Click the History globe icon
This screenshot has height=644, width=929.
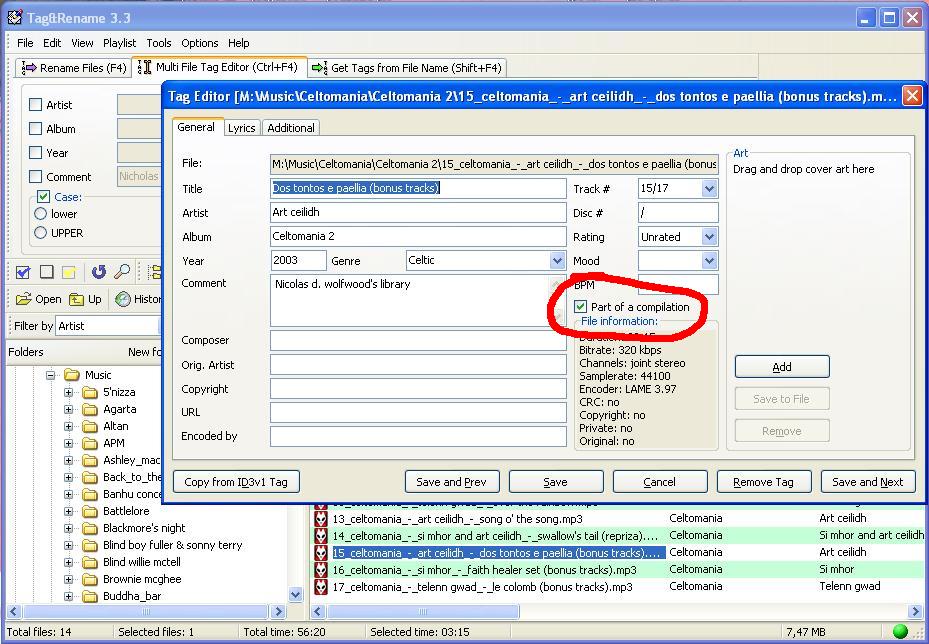[123, 299]
